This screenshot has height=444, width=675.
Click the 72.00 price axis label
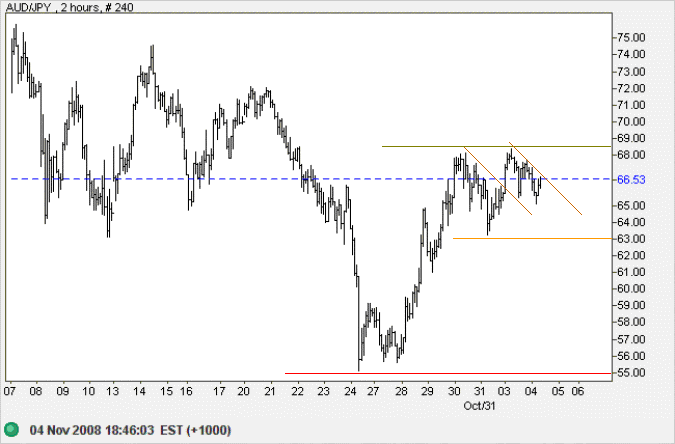(631, 88)
